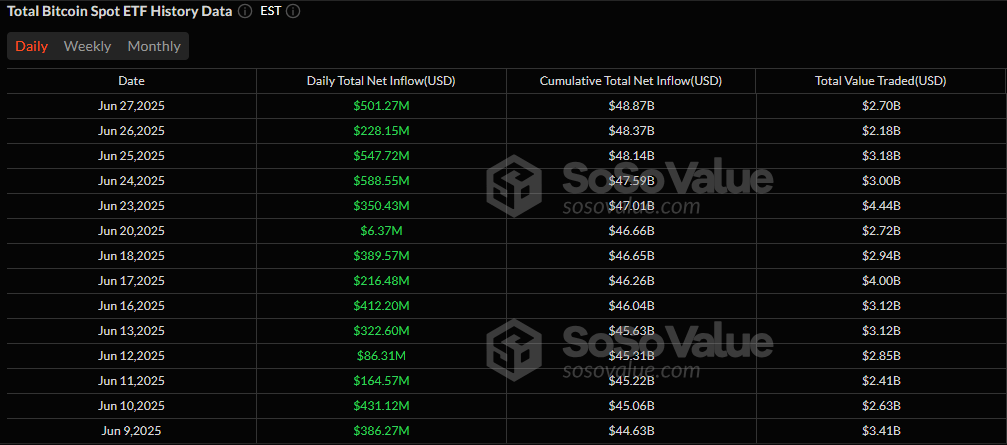Open the Monthly tab

coord(154,47)
